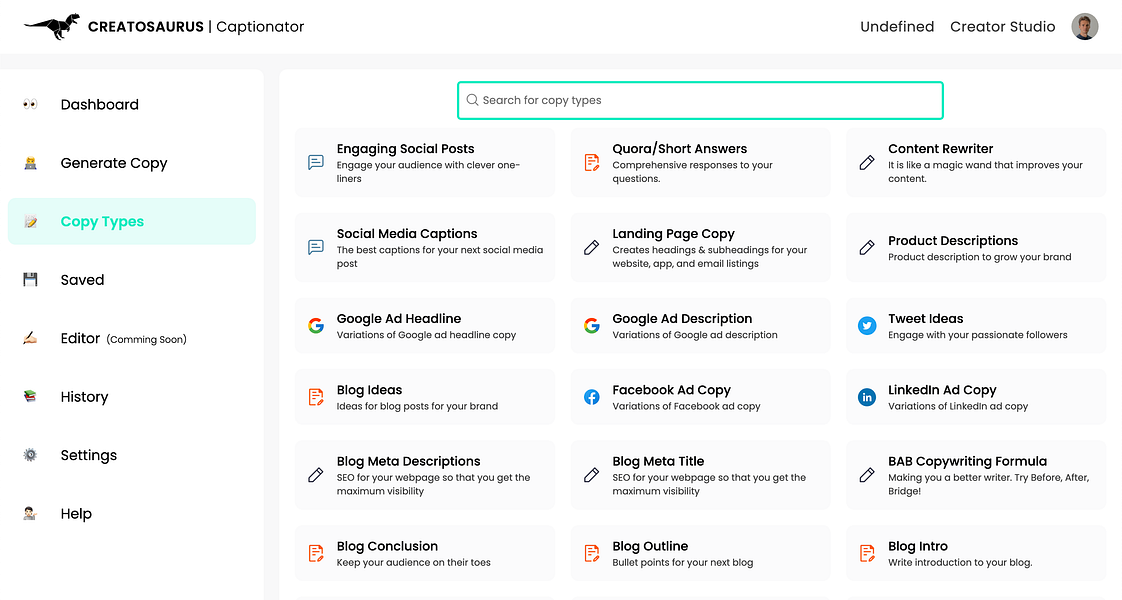Click the pencil icon for BAB Copywriting Formula
The image size is (1122, 600).
pos(867,475)
